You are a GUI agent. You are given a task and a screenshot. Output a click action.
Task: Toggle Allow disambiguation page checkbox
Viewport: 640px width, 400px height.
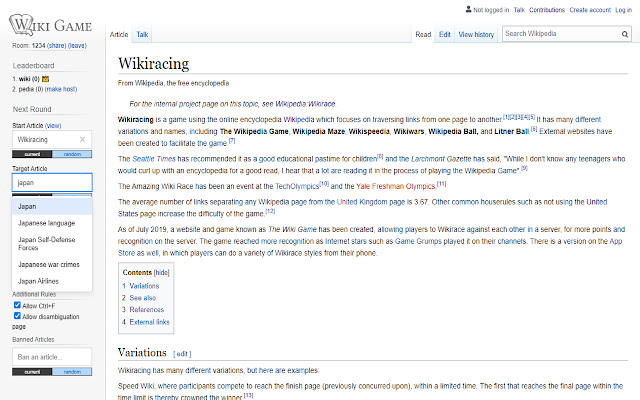[17, 316]
